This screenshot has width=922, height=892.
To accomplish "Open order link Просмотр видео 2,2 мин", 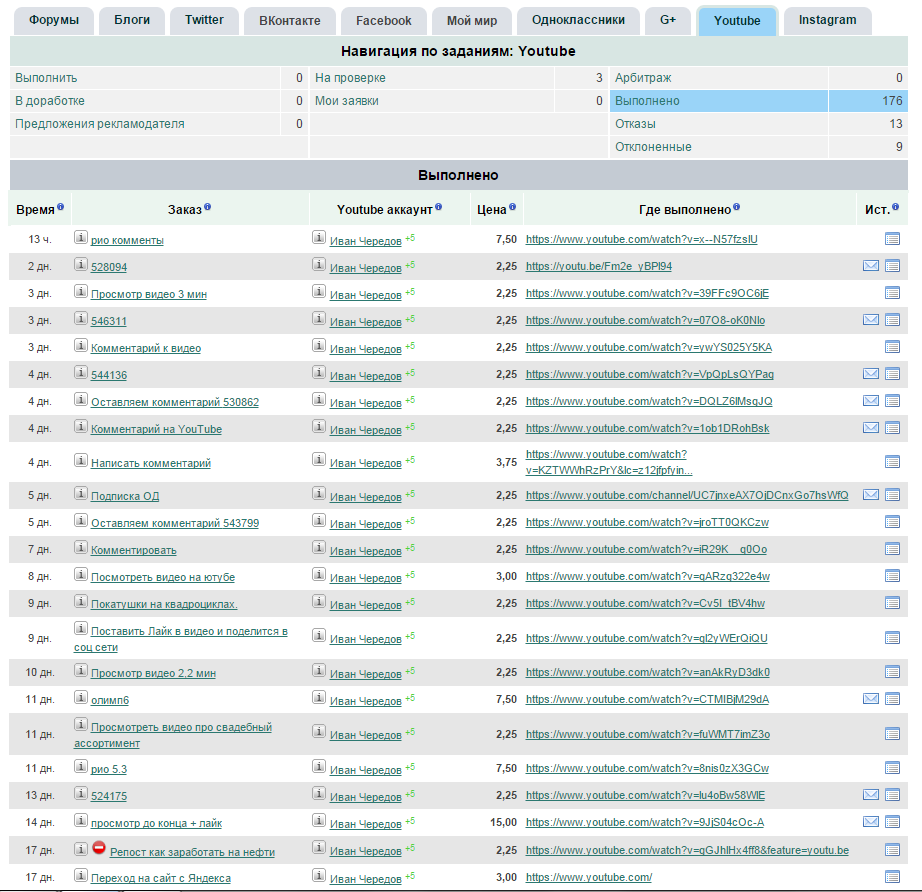I will click(x=153, y=673).
